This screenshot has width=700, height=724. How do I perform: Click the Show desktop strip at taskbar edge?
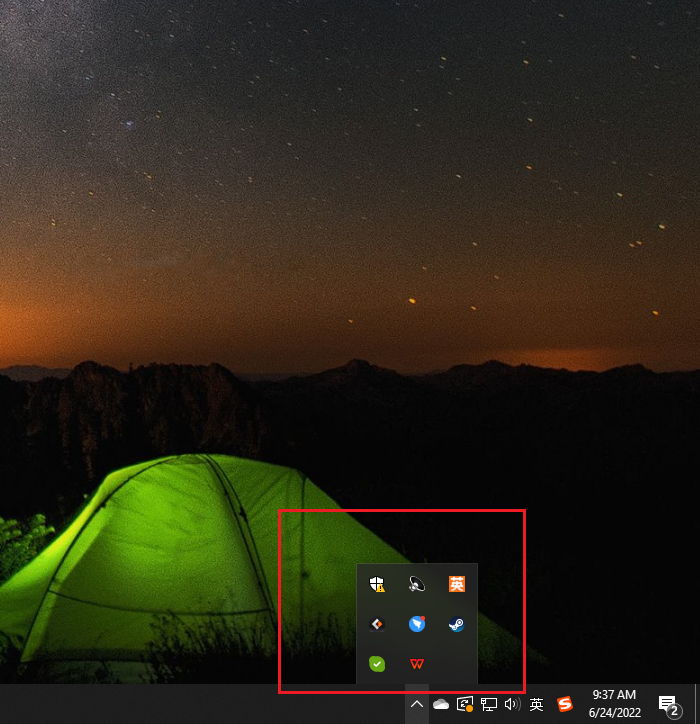tap(696, 704)
